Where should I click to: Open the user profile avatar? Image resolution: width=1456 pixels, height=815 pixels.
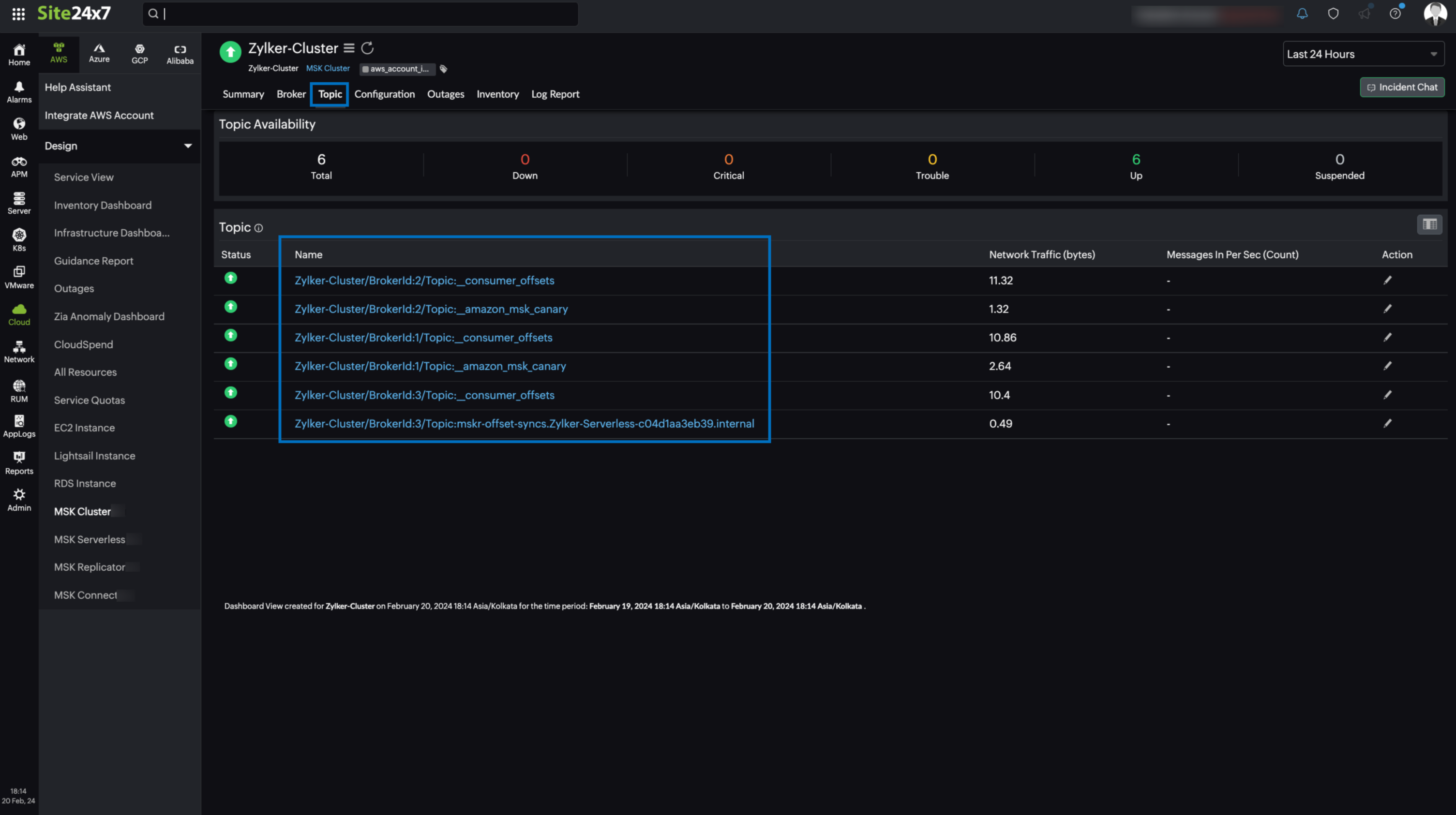(1435, 14)
